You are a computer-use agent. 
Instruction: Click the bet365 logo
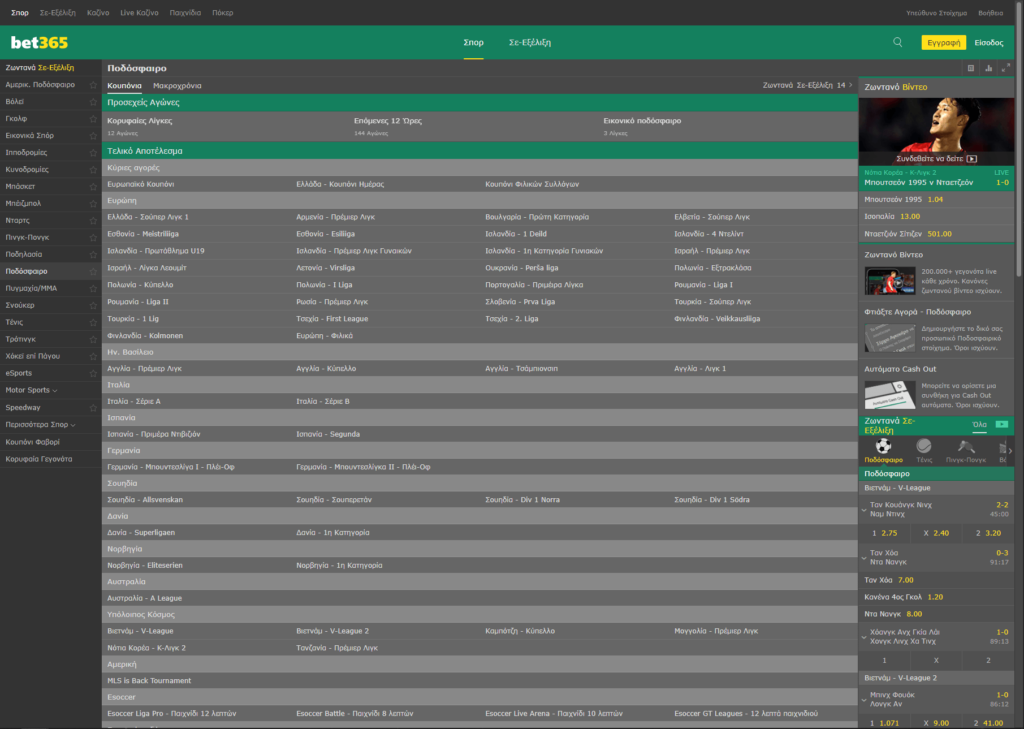[x=39, y=42]
